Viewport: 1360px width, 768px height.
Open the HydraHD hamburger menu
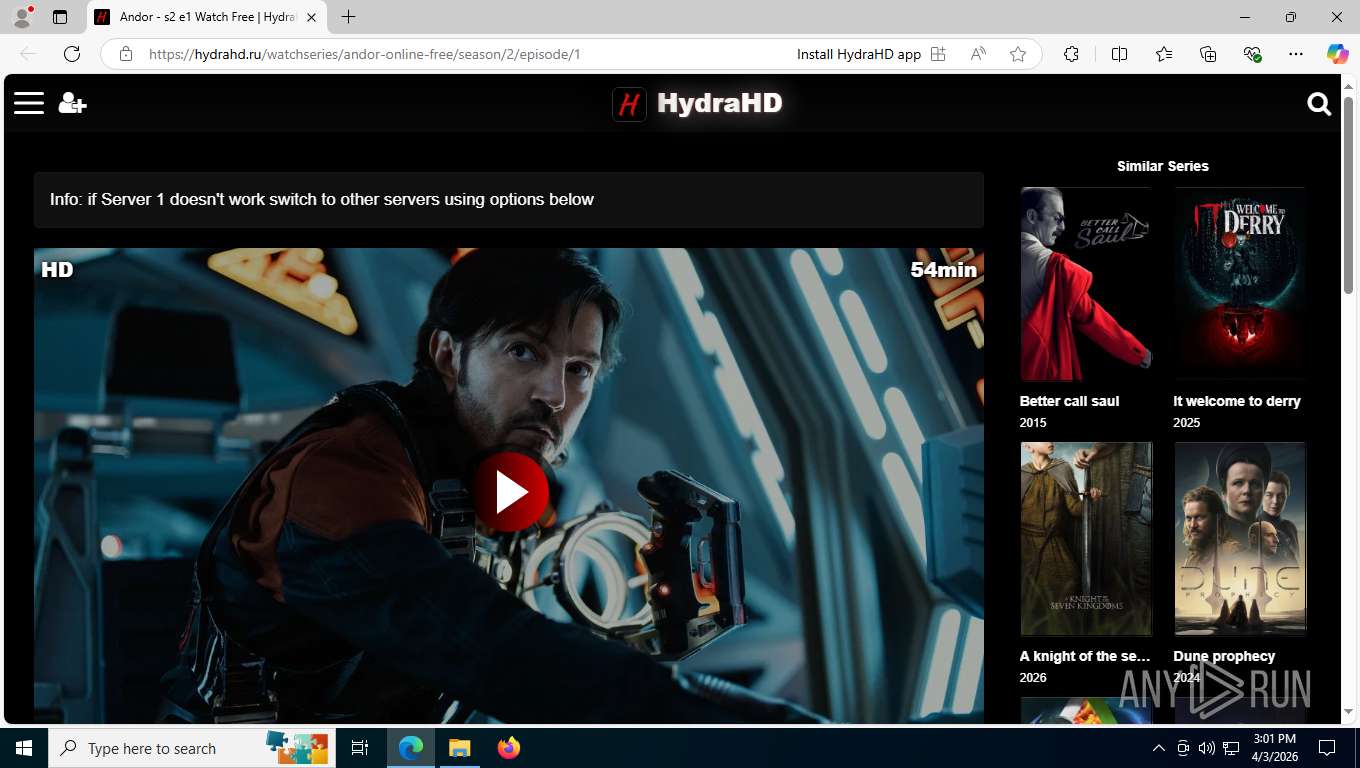29,103
